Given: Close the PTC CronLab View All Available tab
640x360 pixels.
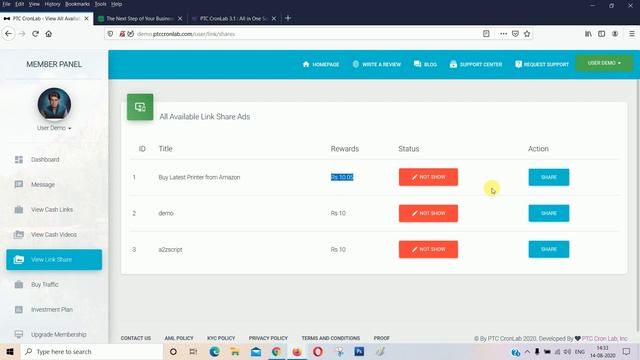Looking at the screenshot, I should tap(87, 18).
